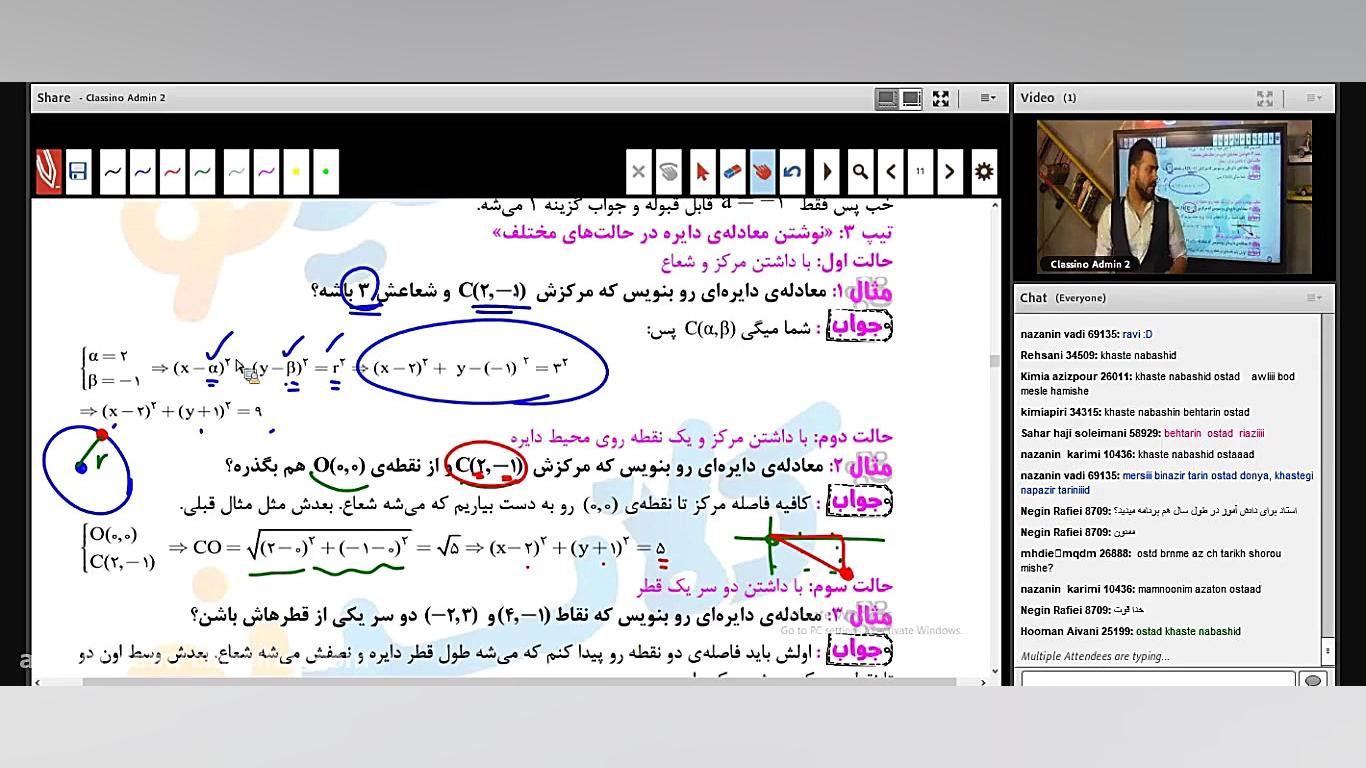1366x768 pixels.
Task: Click the Share pod title
Action: 54,98
